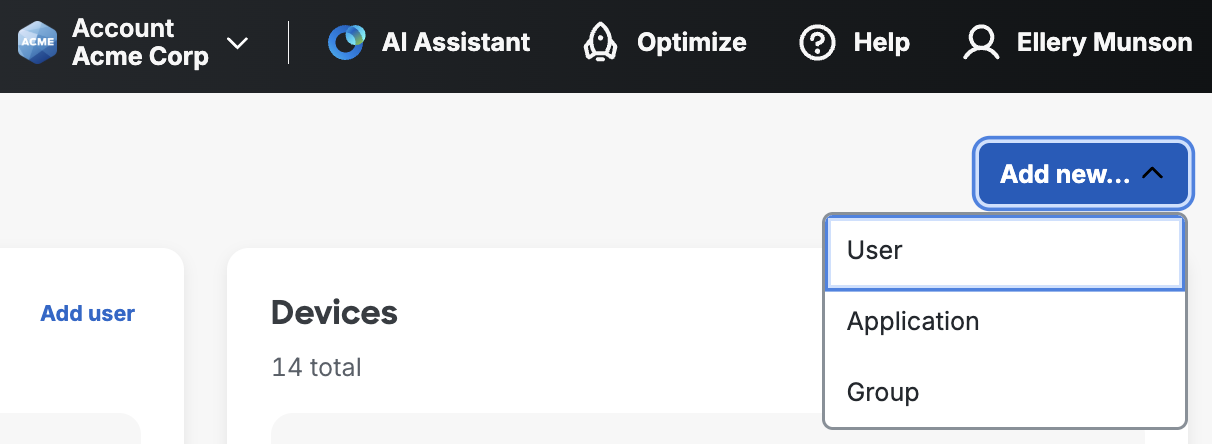Open the AI Assistant label
Screen dimensions: 1212x444
tap(456, 42)
